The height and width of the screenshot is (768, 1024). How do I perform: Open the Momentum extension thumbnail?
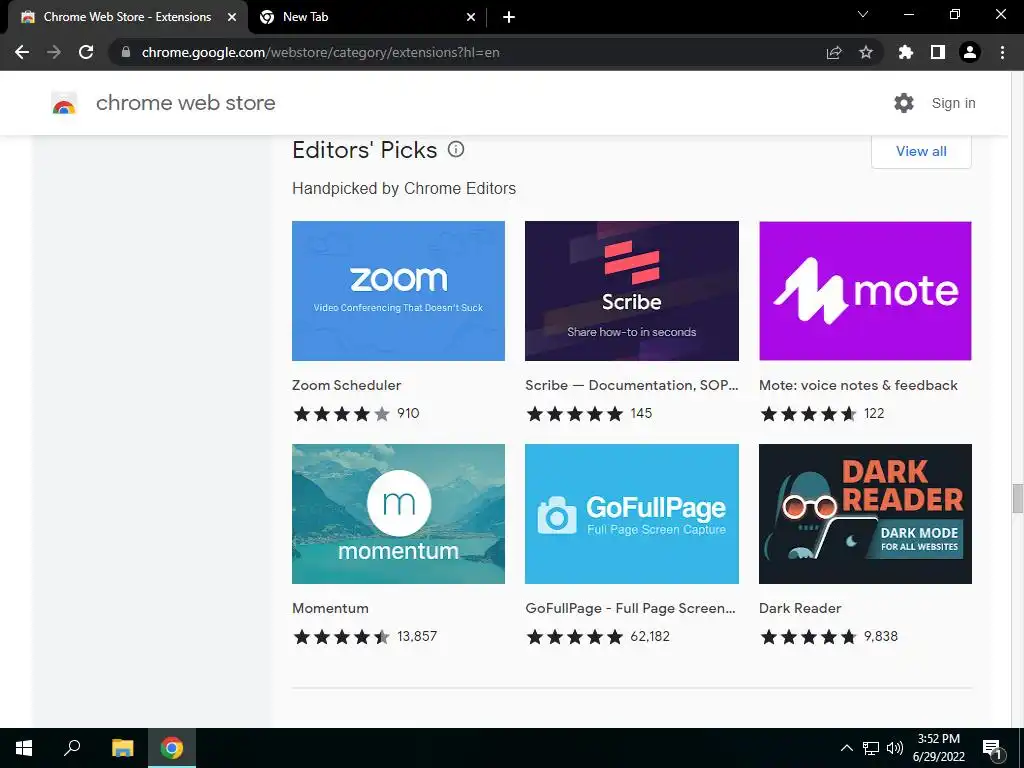(398, 514)
